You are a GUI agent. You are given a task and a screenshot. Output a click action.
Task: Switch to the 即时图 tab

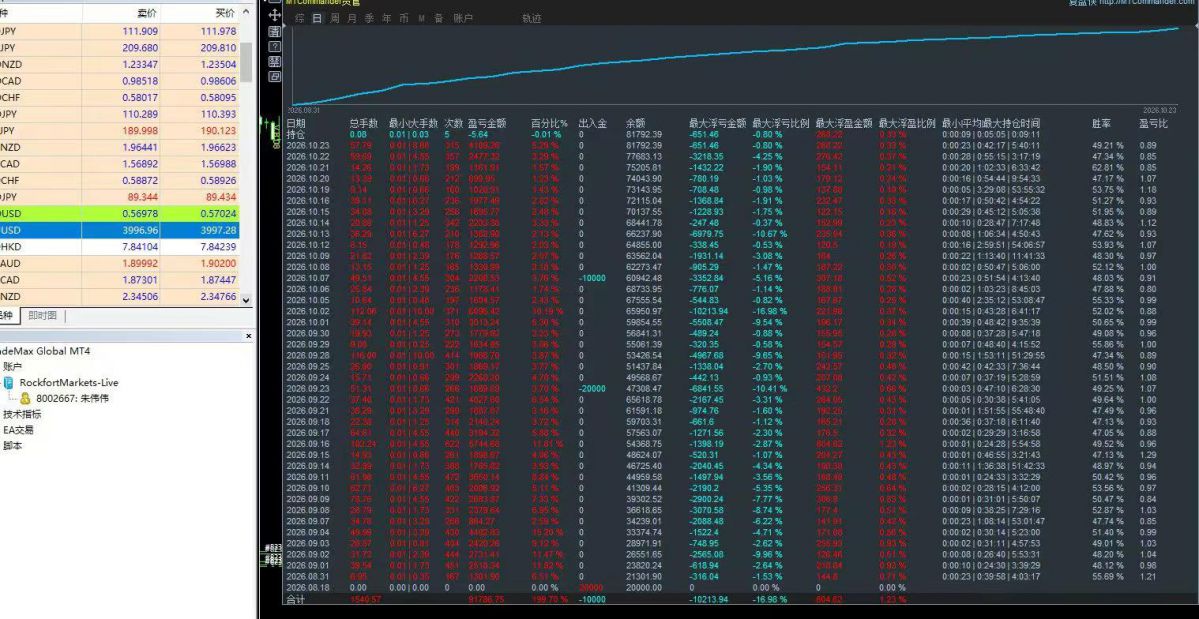click(43, 315)
